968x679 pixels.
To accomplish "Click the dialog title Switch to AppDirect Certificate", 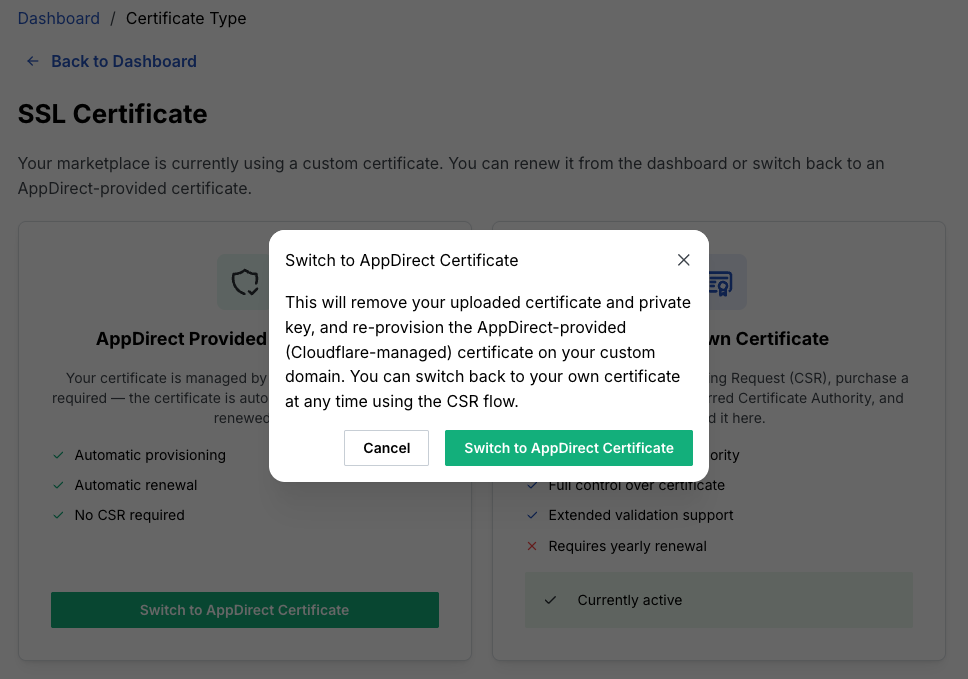I will pyautogui.click(x=401, y=260).
